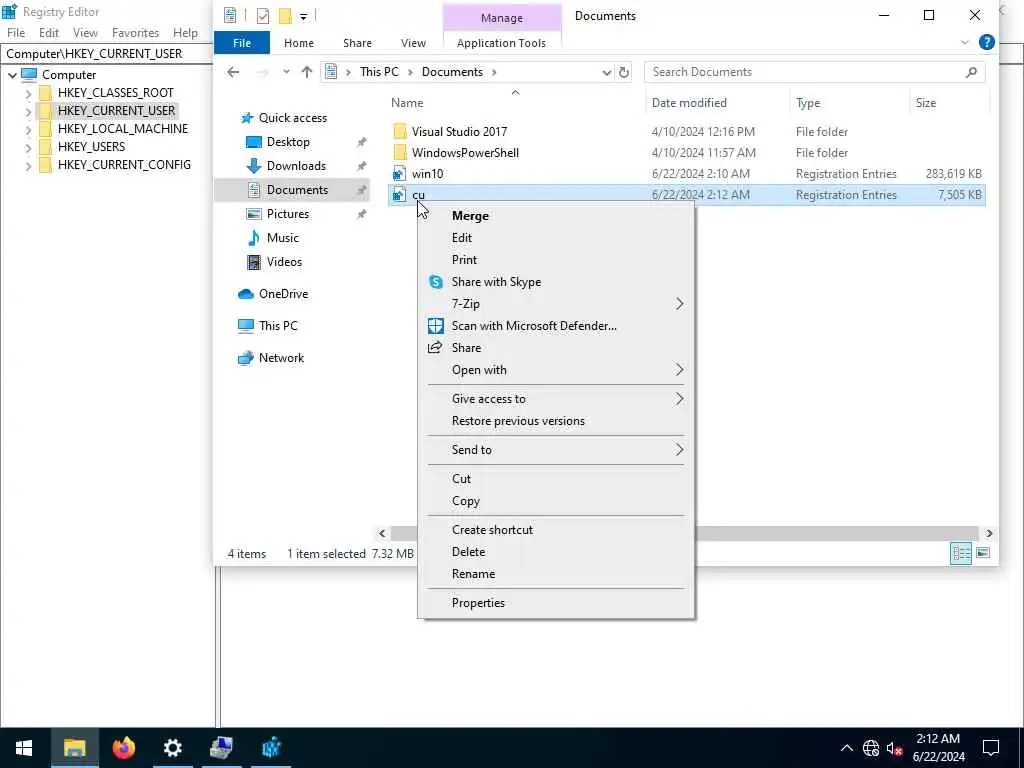
Task: Sort by the Name column header
Action: tap(407, 103)
